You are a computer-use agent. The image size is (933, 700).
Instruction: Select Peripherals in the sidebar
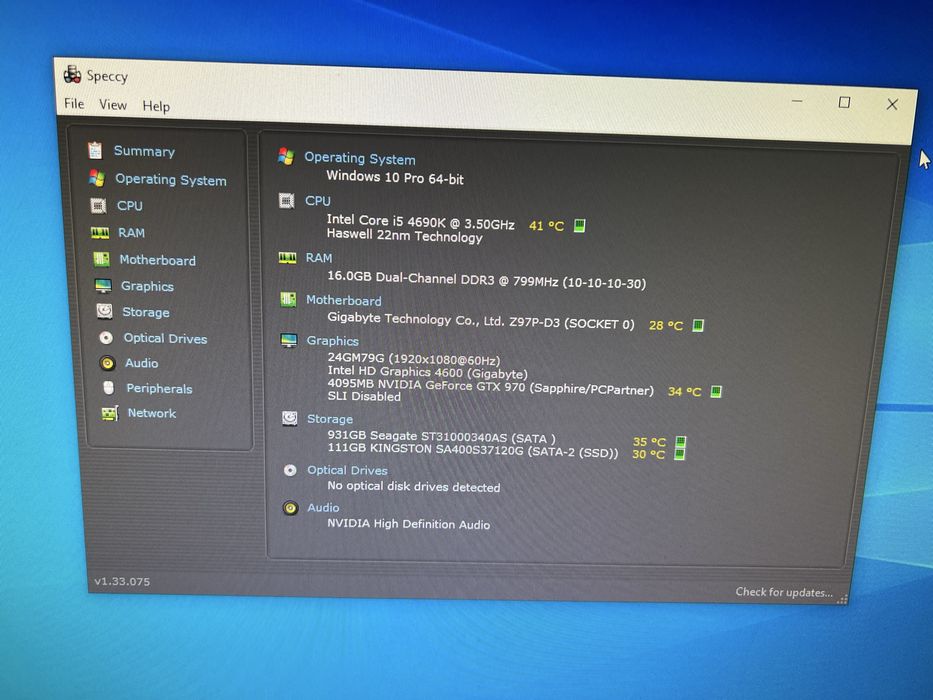click(x=159, y=389)
